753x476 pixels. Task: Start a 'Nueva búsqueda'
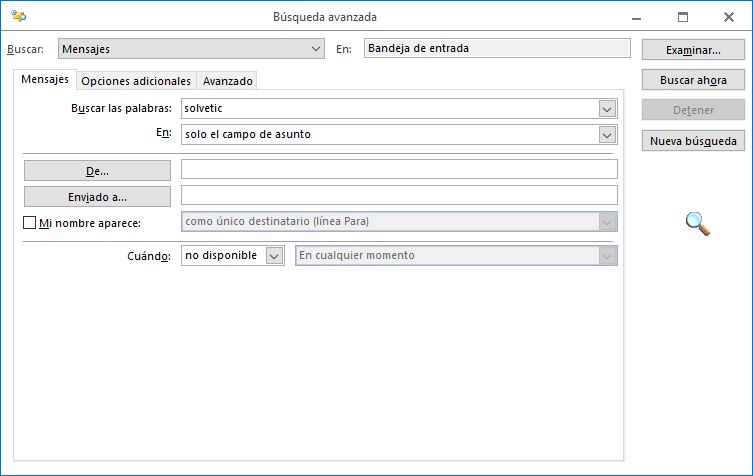[x=693, y=141]
